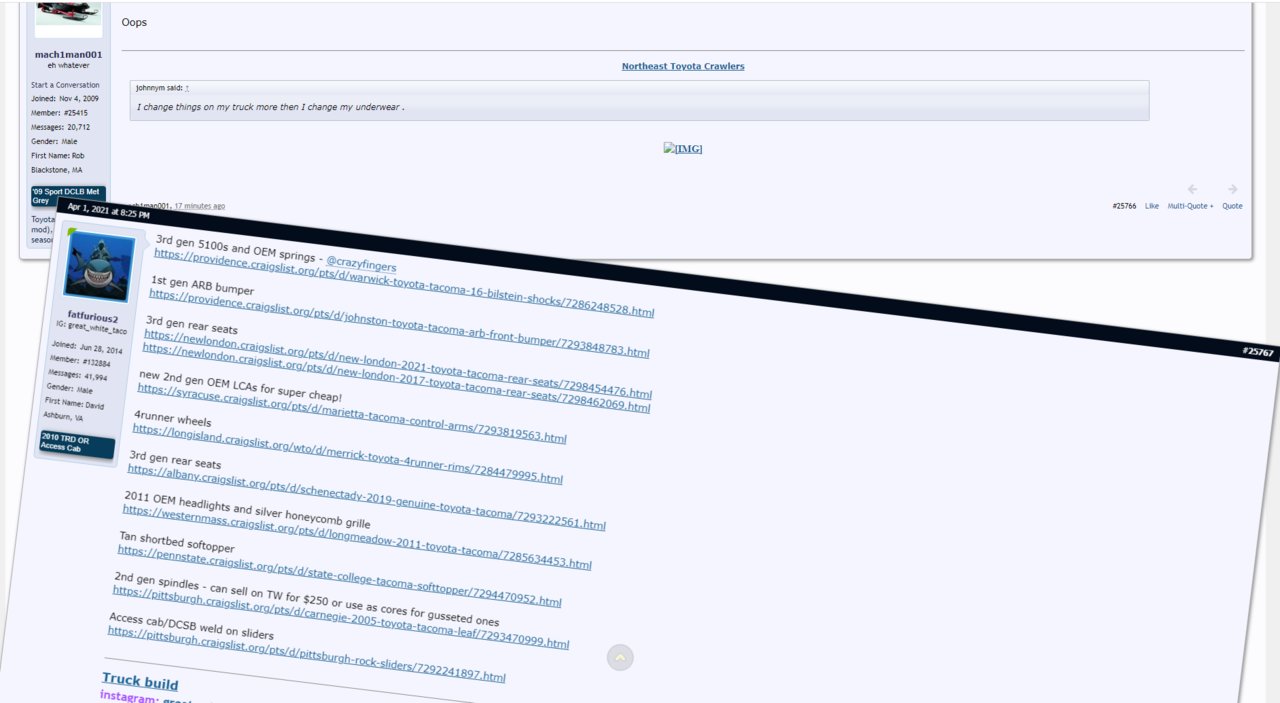Click the 17 minutes ago timestamp
The width and height of the screenshot is (1280, 703).
(200, 206)
